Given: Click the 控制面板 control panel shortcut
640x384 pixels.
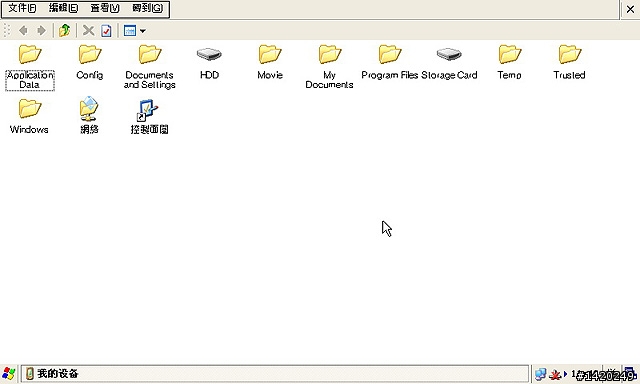Looking at the screenshot, I should pos(149,116).
